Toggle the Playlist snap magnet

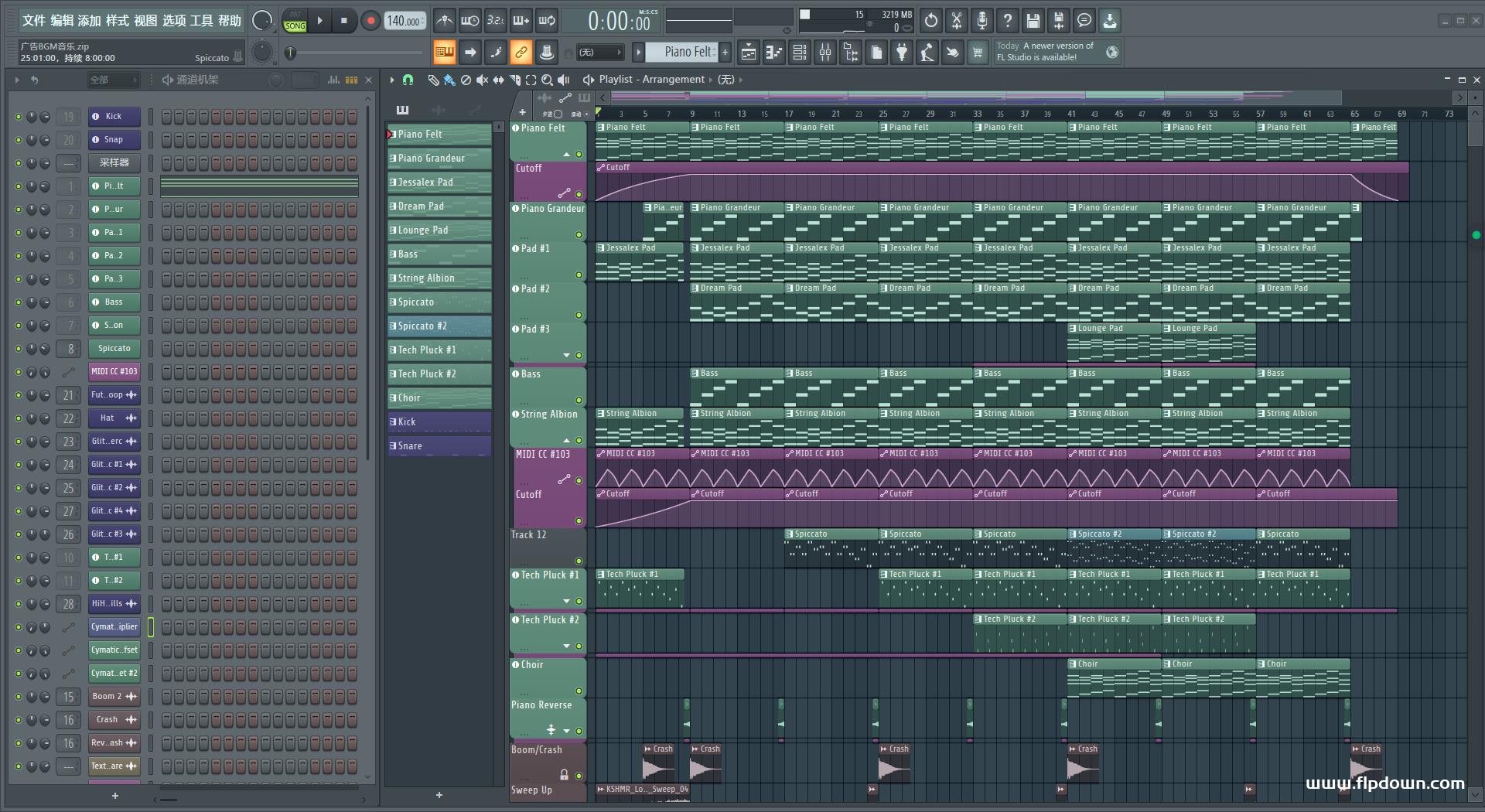coord(408,80)
